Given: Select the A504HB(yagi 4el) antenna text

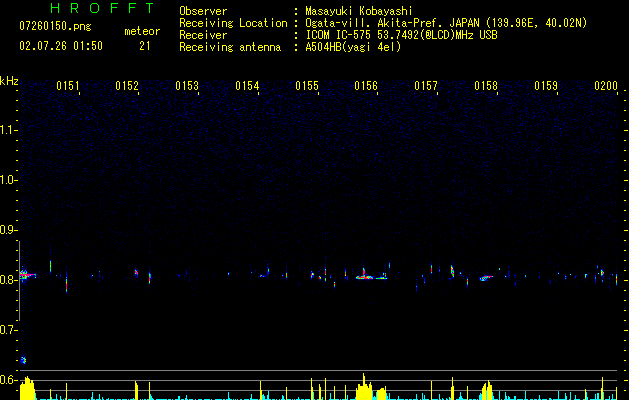Looking at the screenshot, I should 353,47.
